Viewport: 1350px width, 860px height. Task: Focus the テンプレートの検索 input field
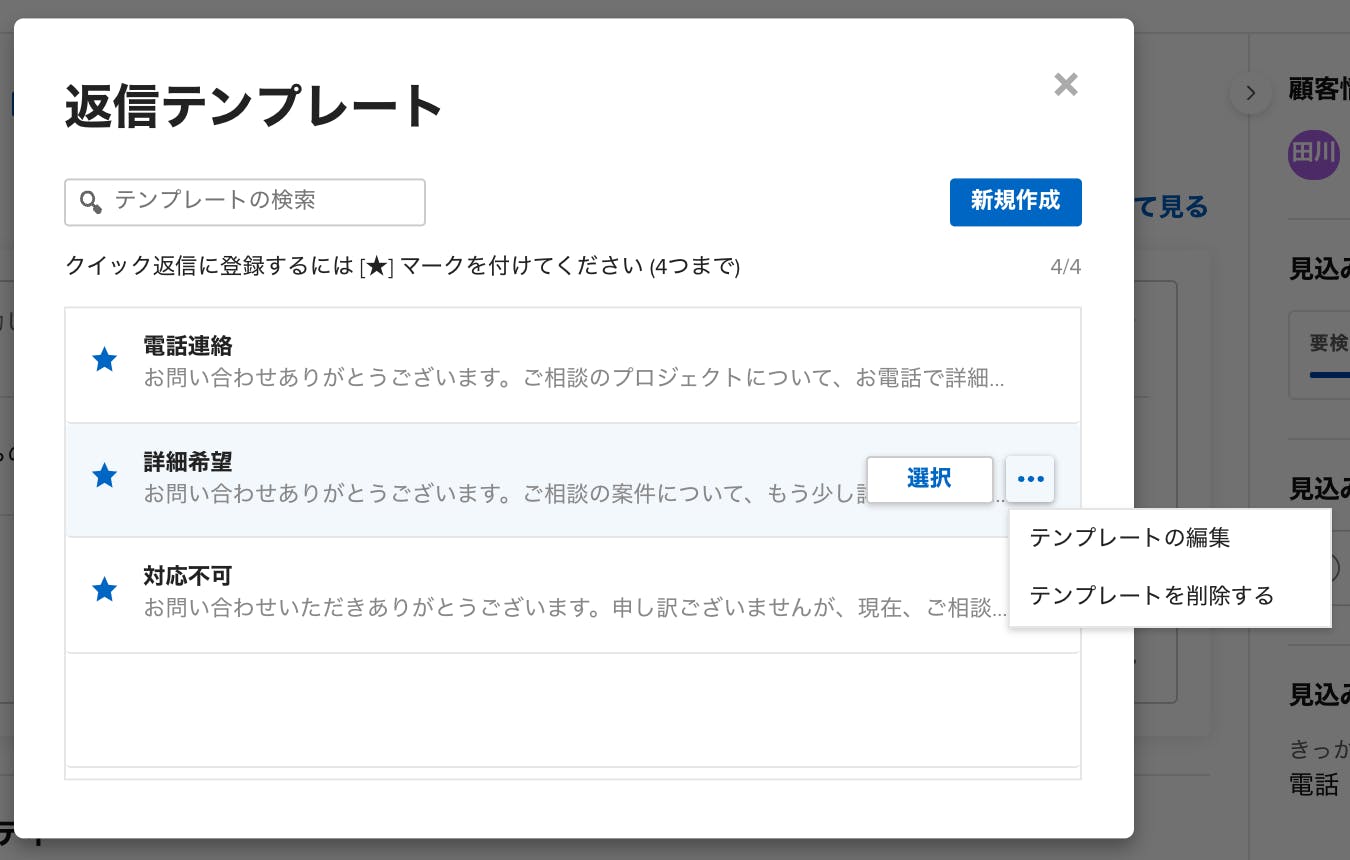(245, 202)
